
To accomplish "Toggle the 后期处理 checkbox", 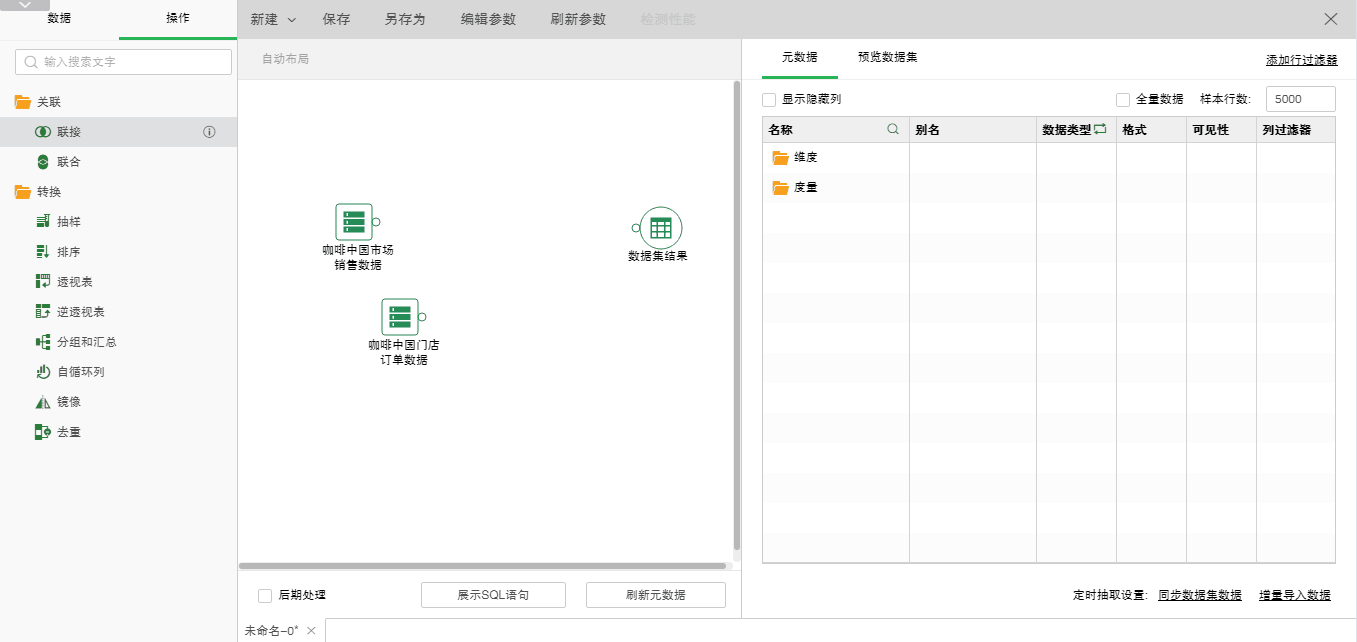I will point(265,596).
